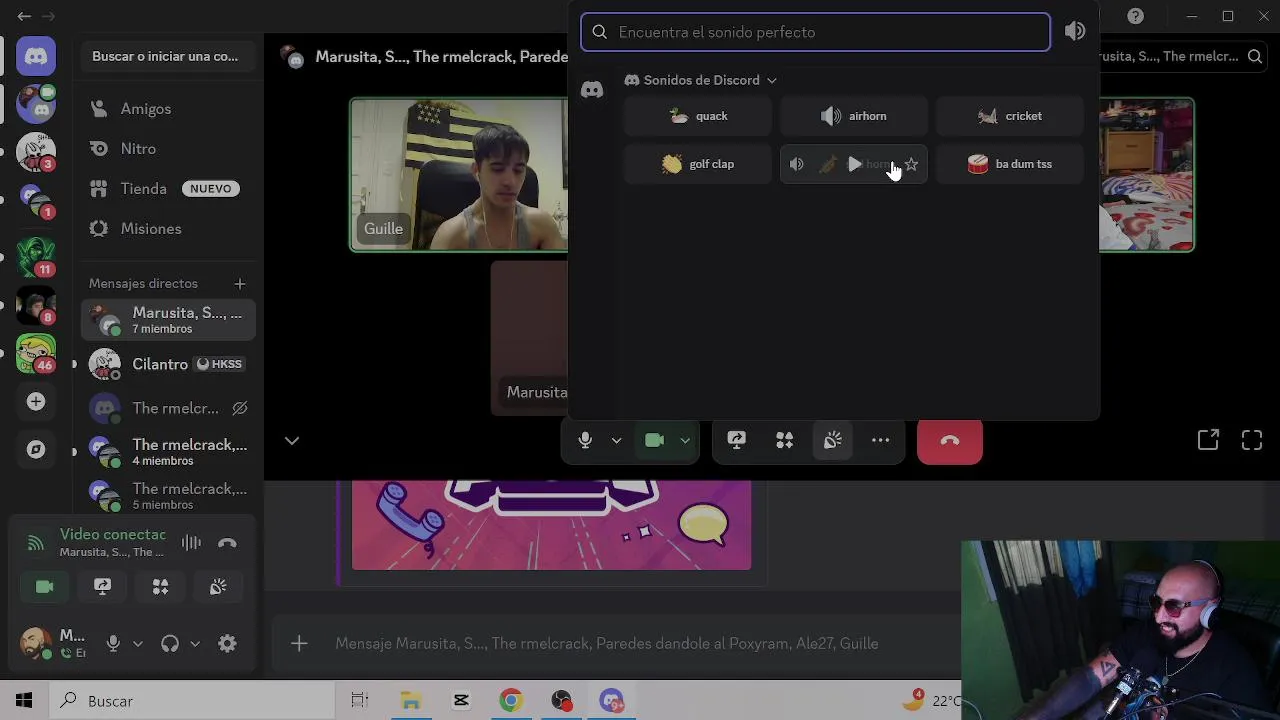This screenshot has height=720, width=1280.
Task: Open the muted The rmelcr... conversation
Action: pos(168,408)
